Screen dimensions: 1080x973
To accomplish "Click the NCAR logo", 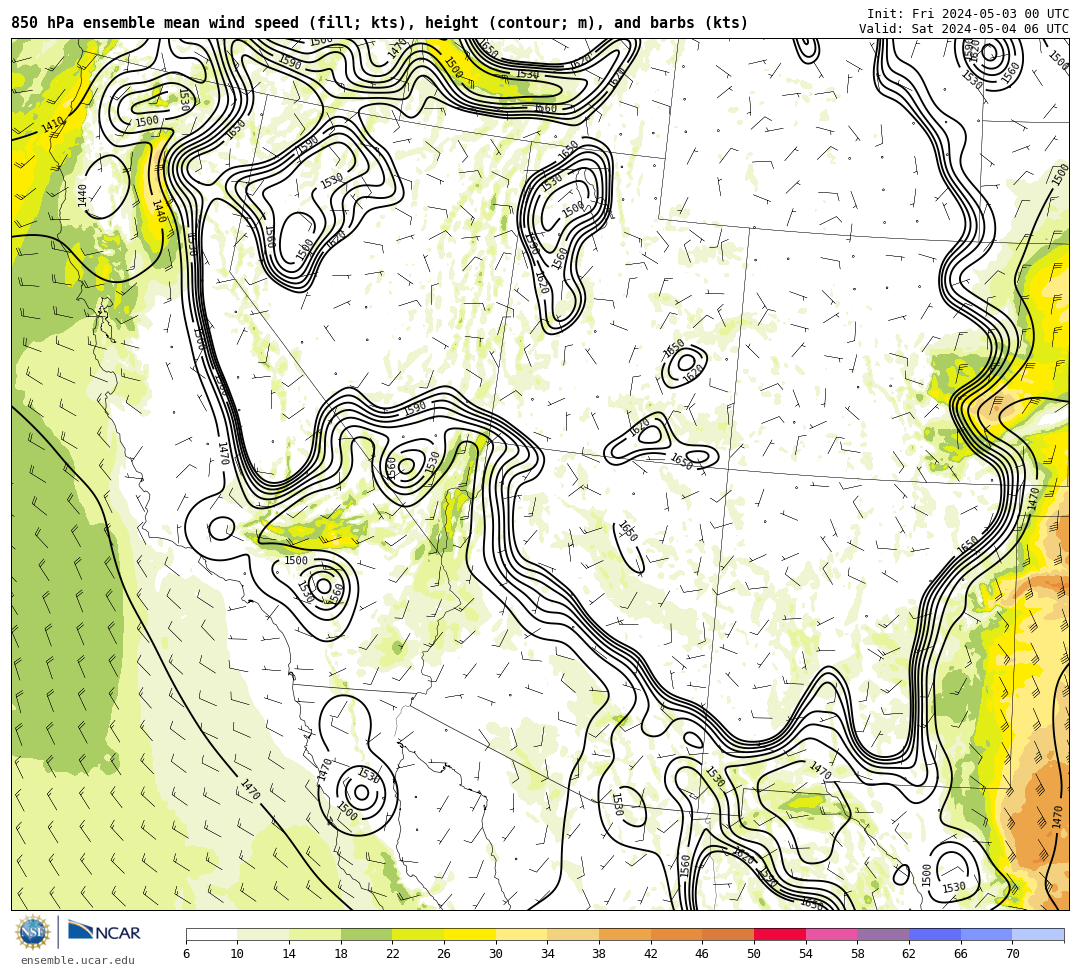I will [x=104, y=932].
